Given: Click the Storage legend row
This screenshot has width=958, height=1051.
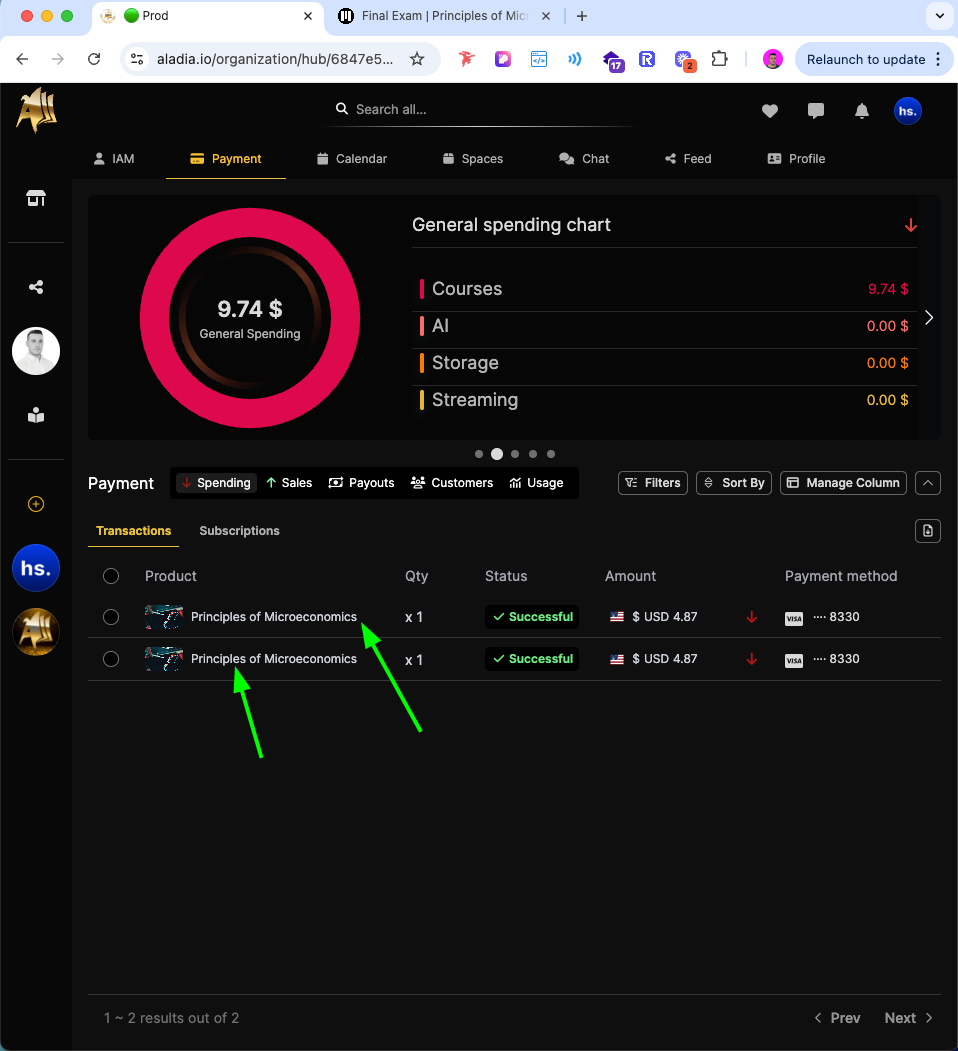Looking at the screenshot, I should click(x=664, y=363).
